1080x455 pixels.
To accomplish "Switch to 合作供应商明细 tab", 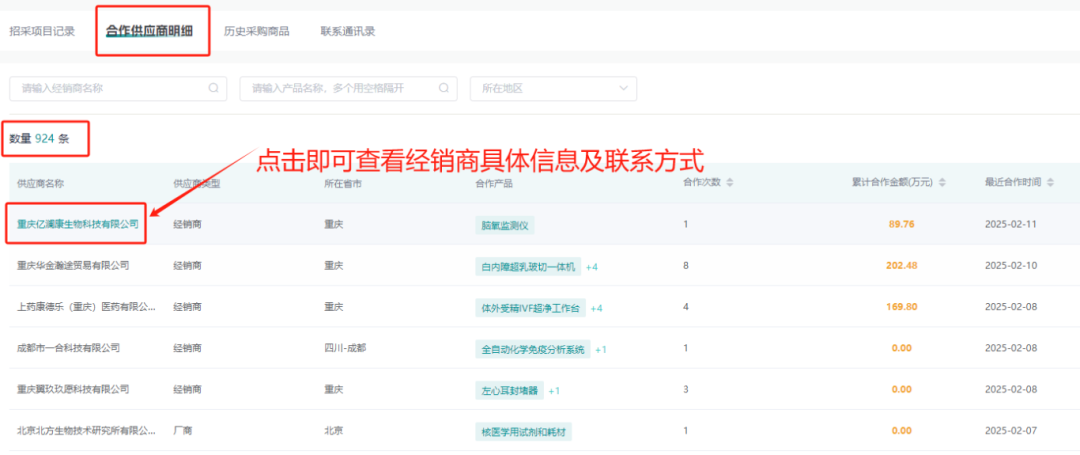I will (x=149, y=31).
